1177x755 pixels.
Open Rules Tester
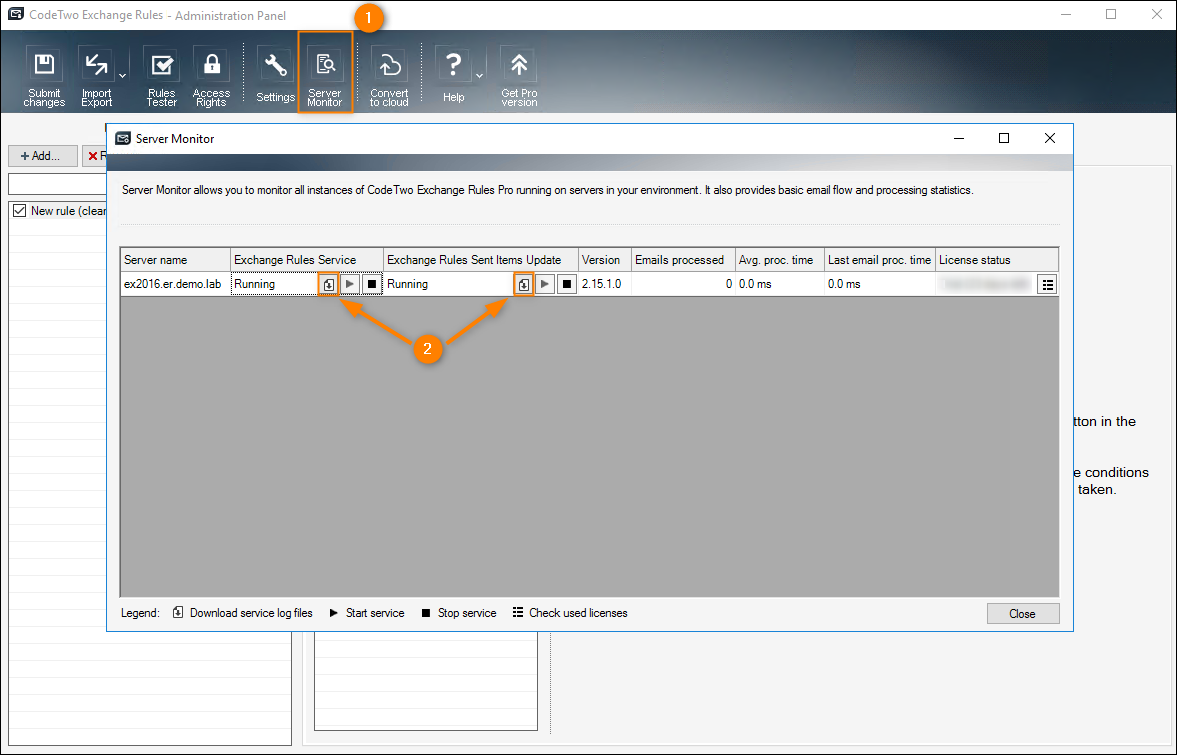[x=161, y=77]
